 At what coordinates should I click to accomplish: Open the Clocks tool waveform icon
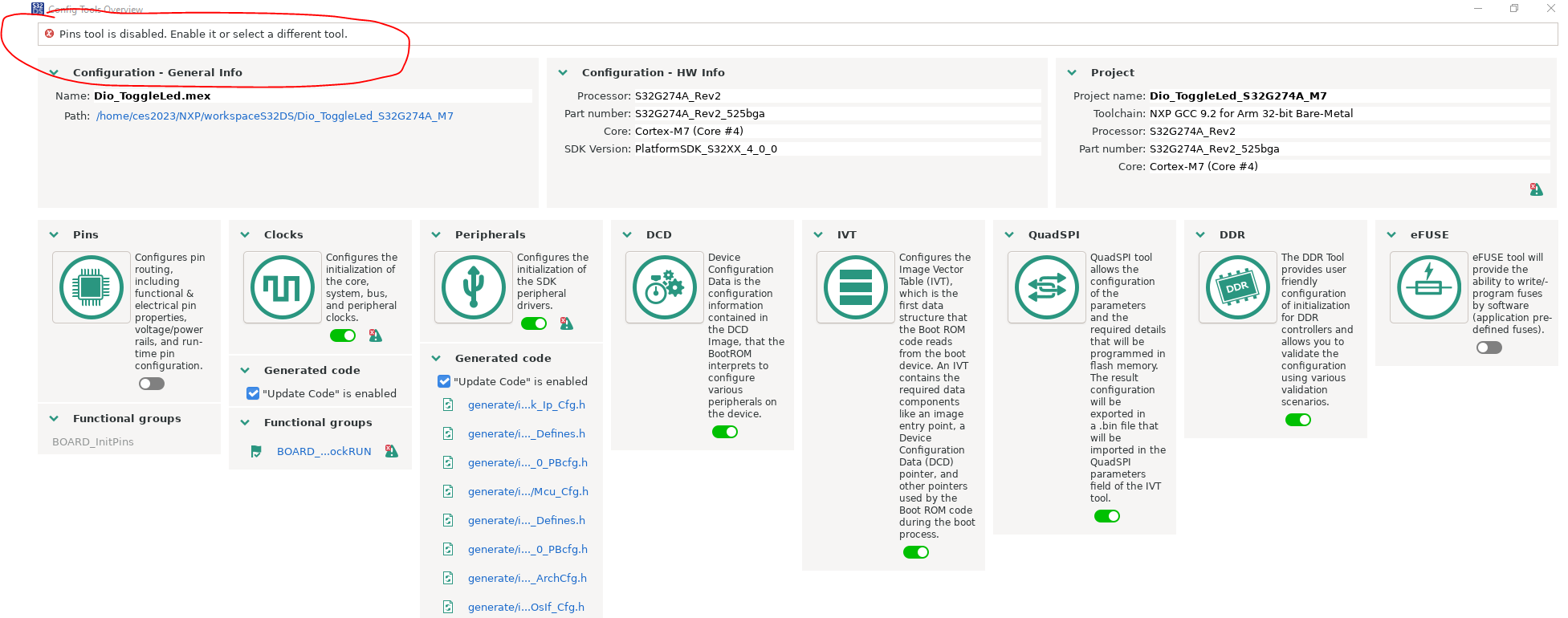pyautogui.click(x=283, y=287)
